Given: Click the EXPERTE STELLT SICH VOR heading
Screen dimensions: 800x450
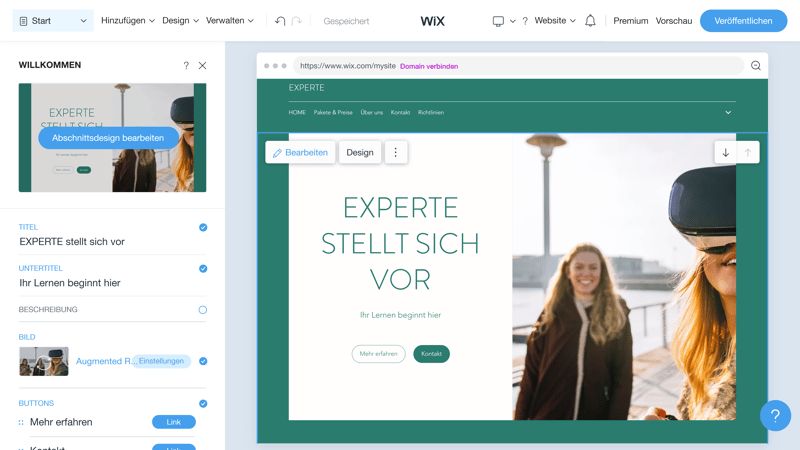Looking at the screenshot, I should [400, 243].
